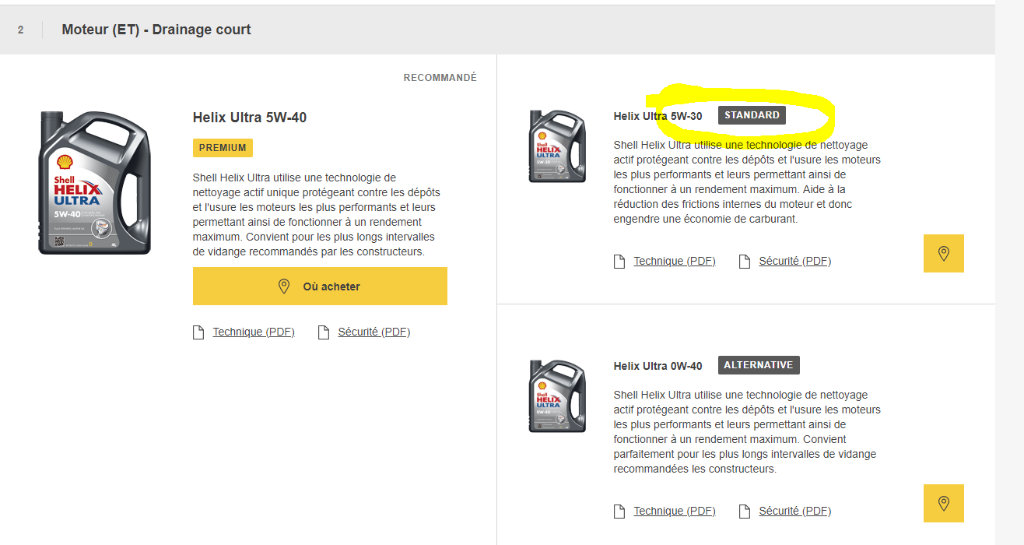Collapse the Moteur (ET) - Drainage court section header
The height and width of the screenshot is (545, 1024).
point(156,30)
